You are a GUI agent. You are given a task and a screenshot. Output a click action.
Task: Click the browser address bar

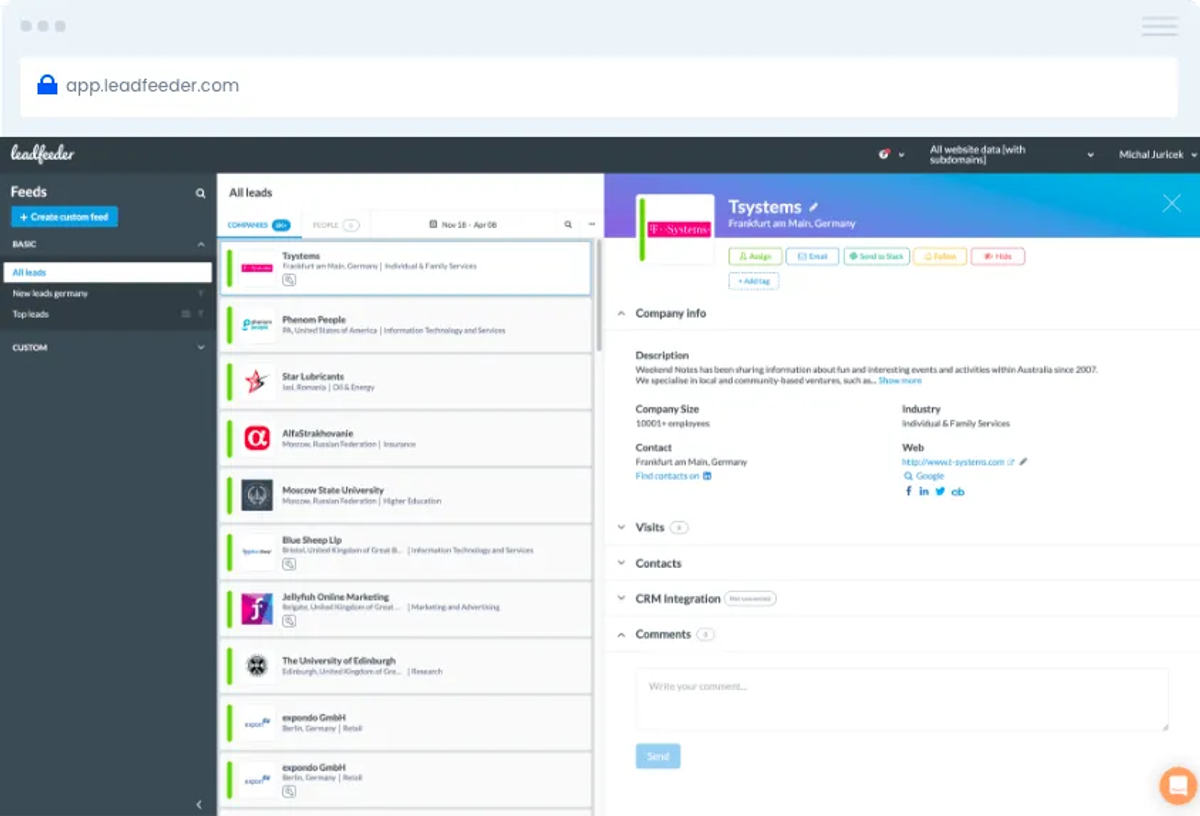pos(599,86)
